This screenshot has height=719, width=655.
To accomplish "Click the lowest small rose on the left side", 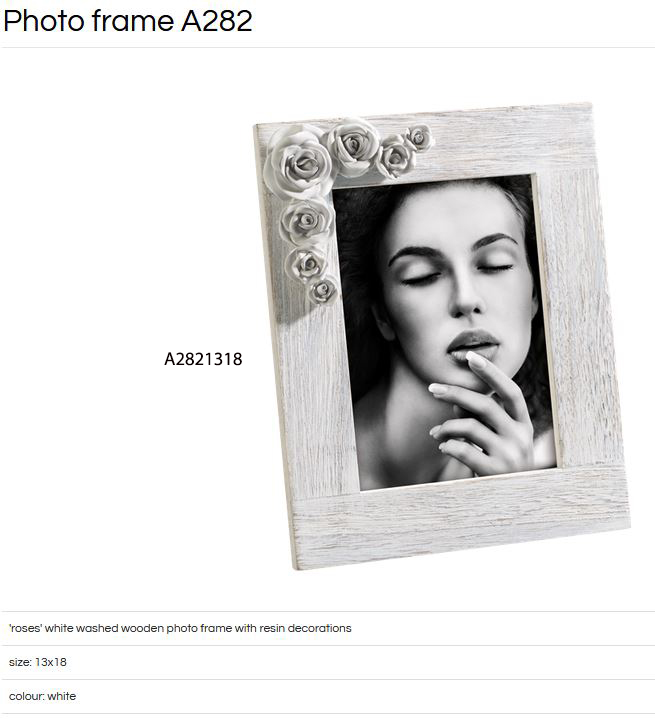I will (x=323, y=291).
